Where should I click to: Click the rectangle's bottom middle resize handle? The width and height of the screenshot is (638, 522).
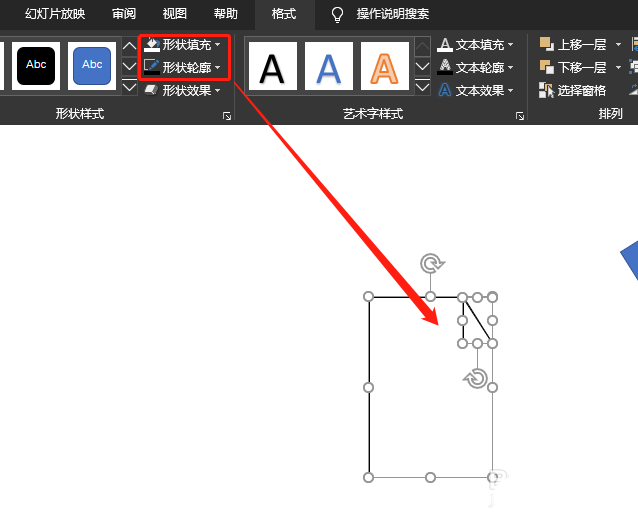pyautogui.click(x=430, y=477)
